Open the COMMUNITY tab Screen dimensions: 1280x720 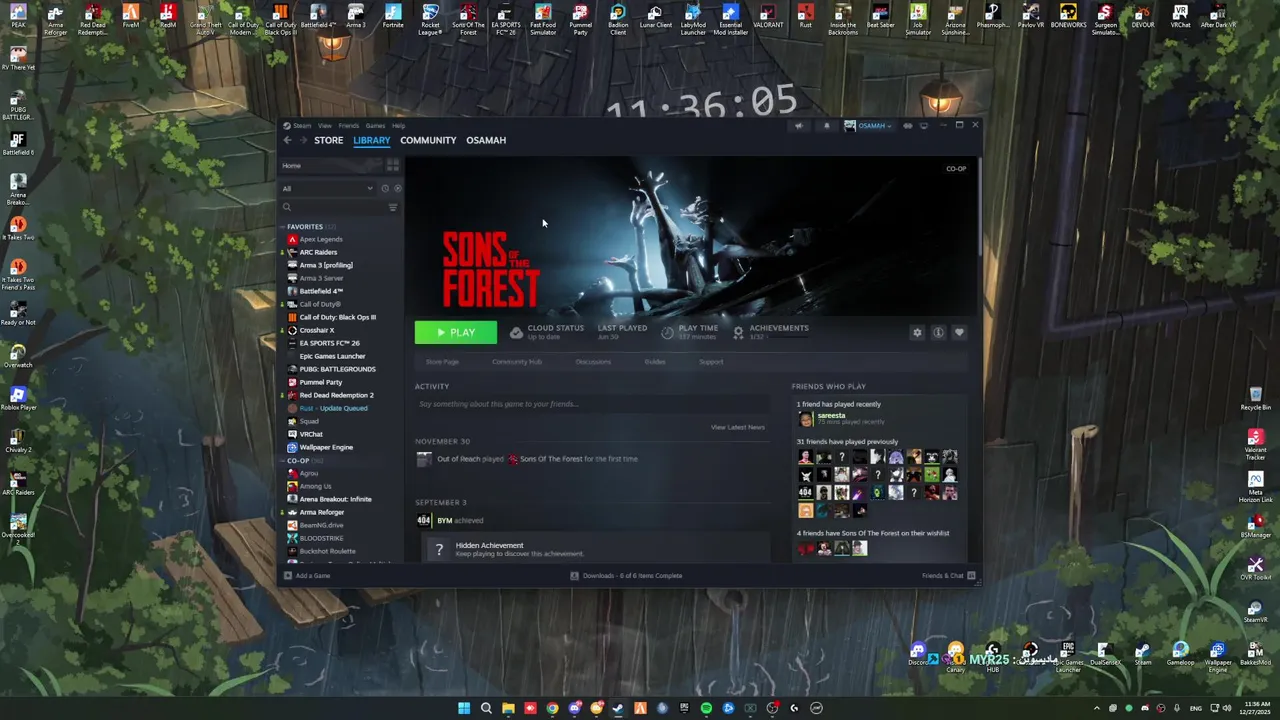[428, 140]
